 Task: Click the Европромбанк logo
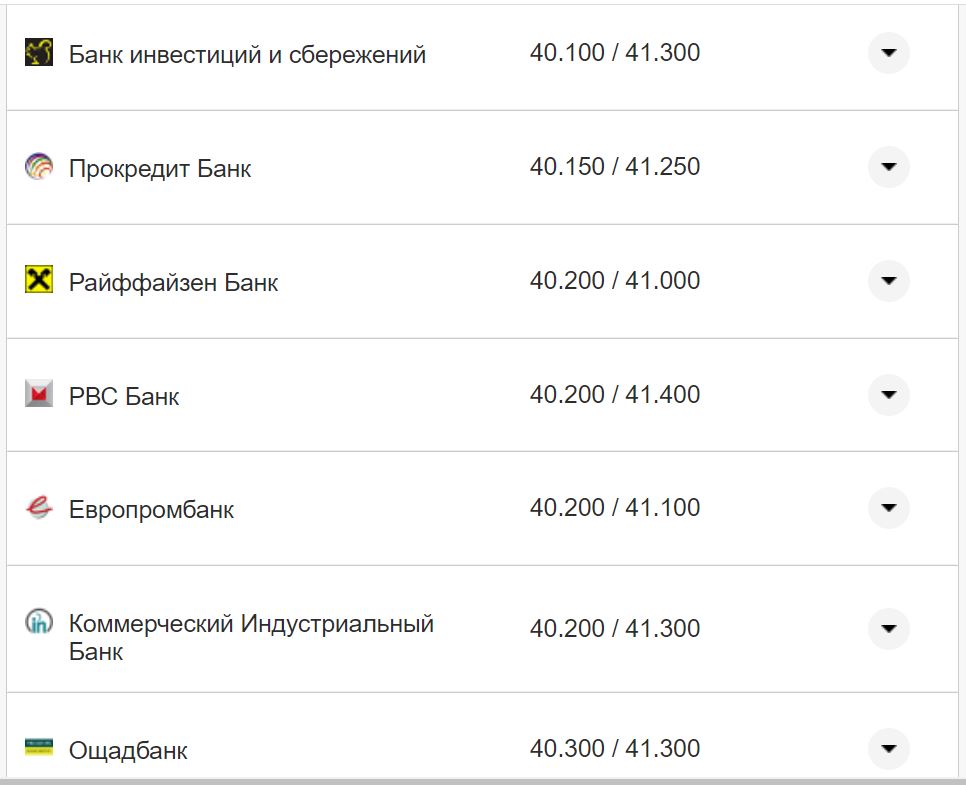[38, 508]
